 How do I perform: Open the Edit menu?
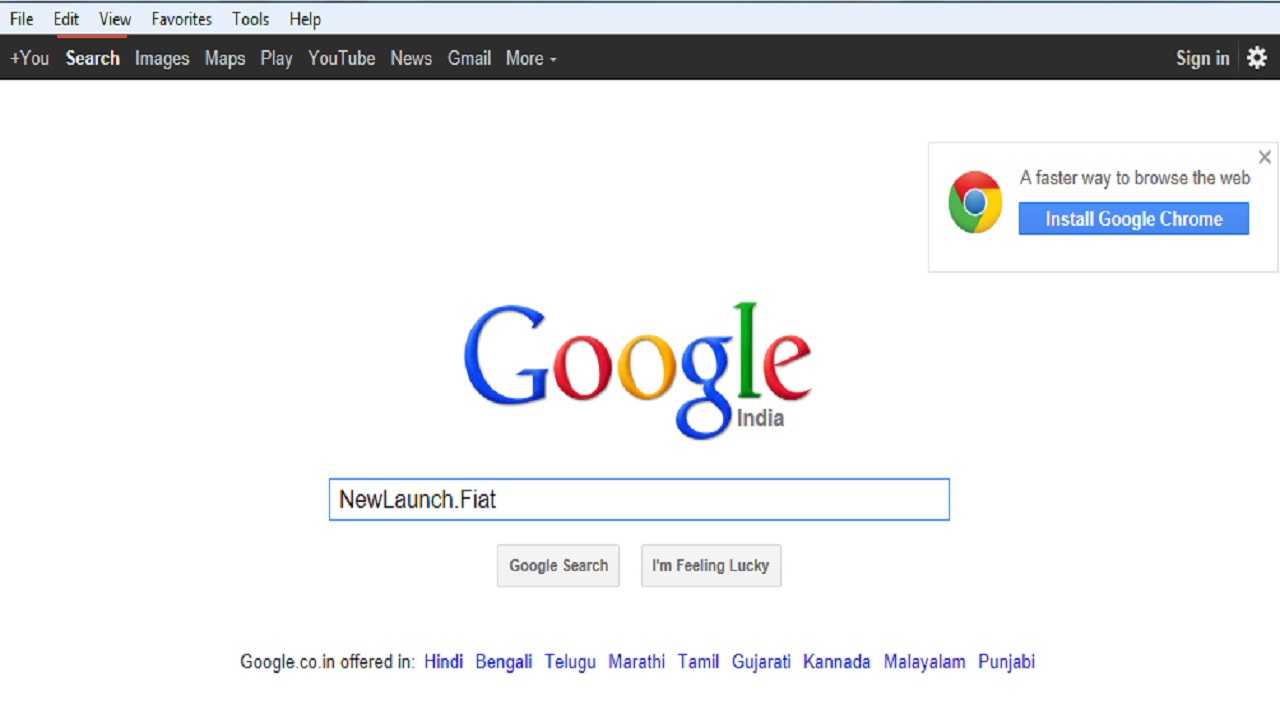click(x=66, y=19)
